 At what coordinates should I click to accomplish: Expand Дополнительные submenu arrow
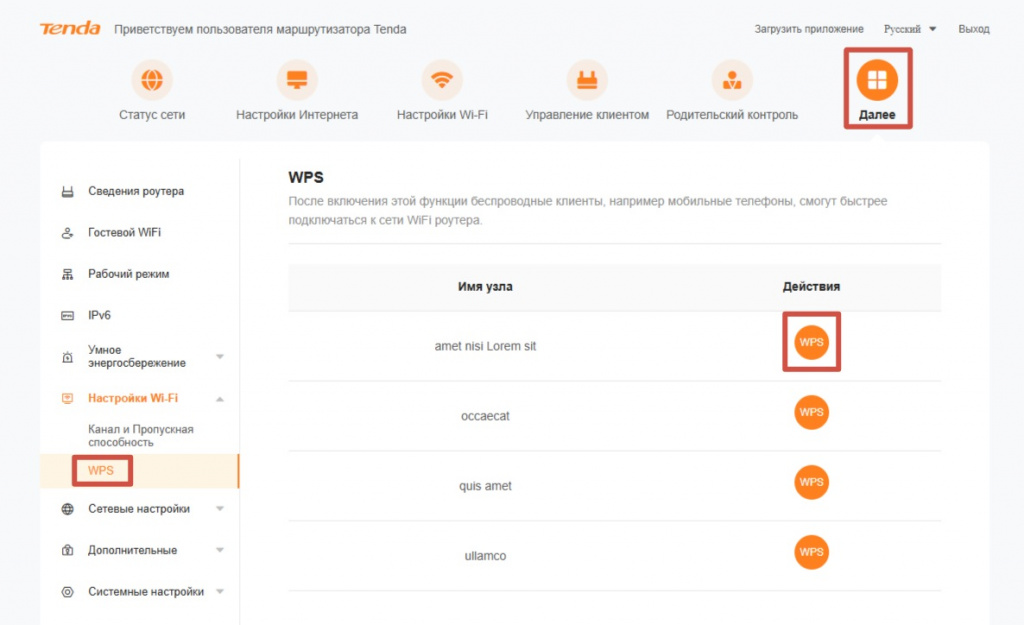click(x=220, y=550)
